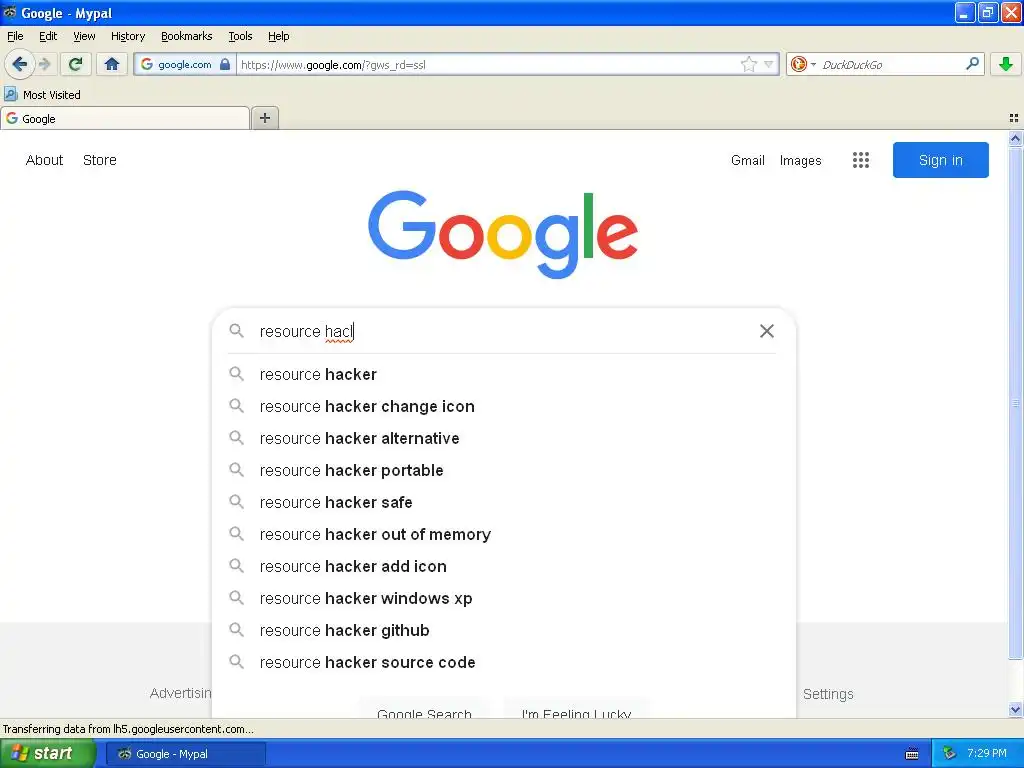This screenshot has width=1024, height=768.
Task: Select the Google browser tab
Action: click(125, 118)
